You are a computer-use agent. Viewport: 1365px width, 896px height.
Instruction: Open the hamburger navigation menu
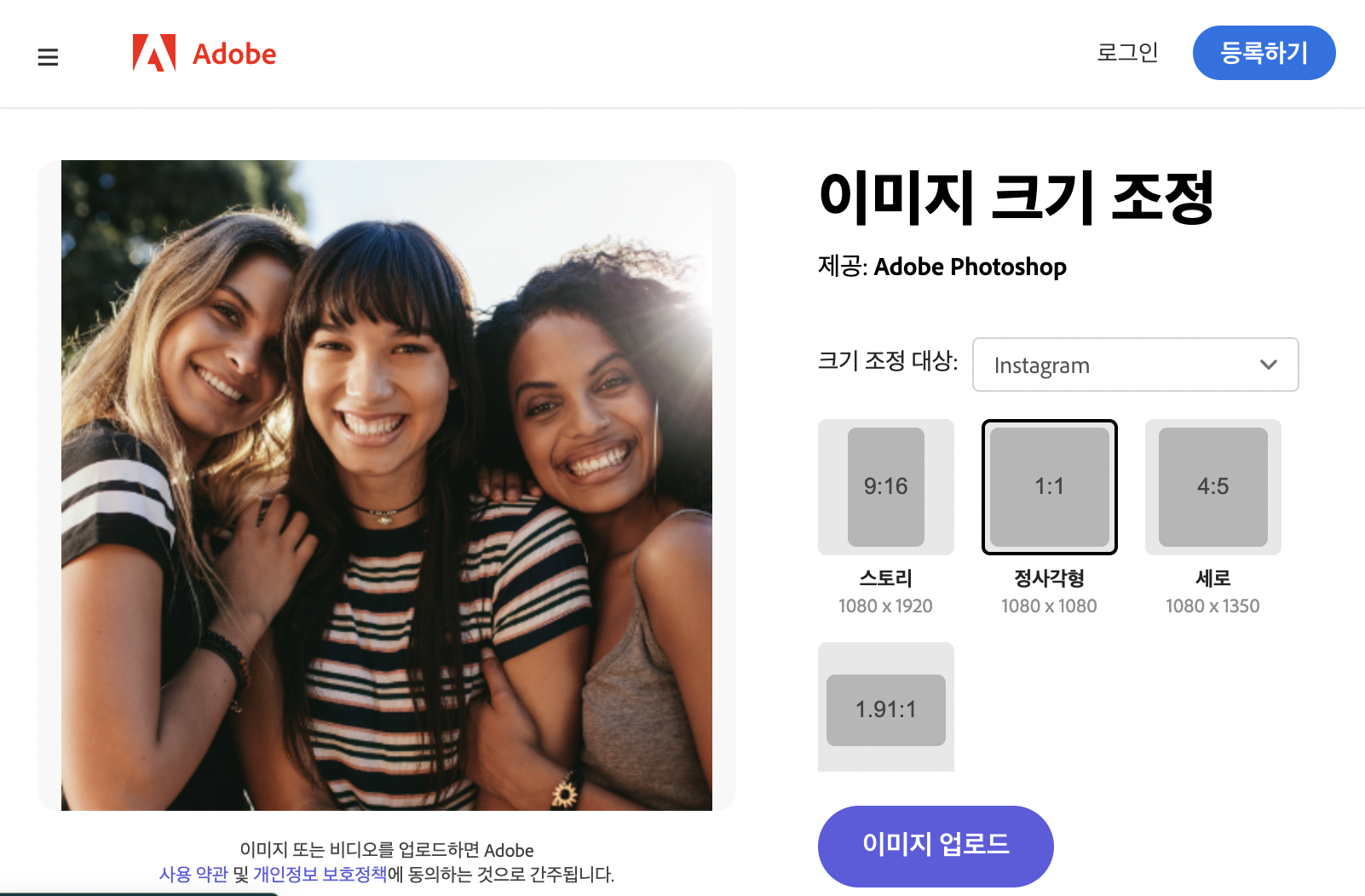coord(48,56)
